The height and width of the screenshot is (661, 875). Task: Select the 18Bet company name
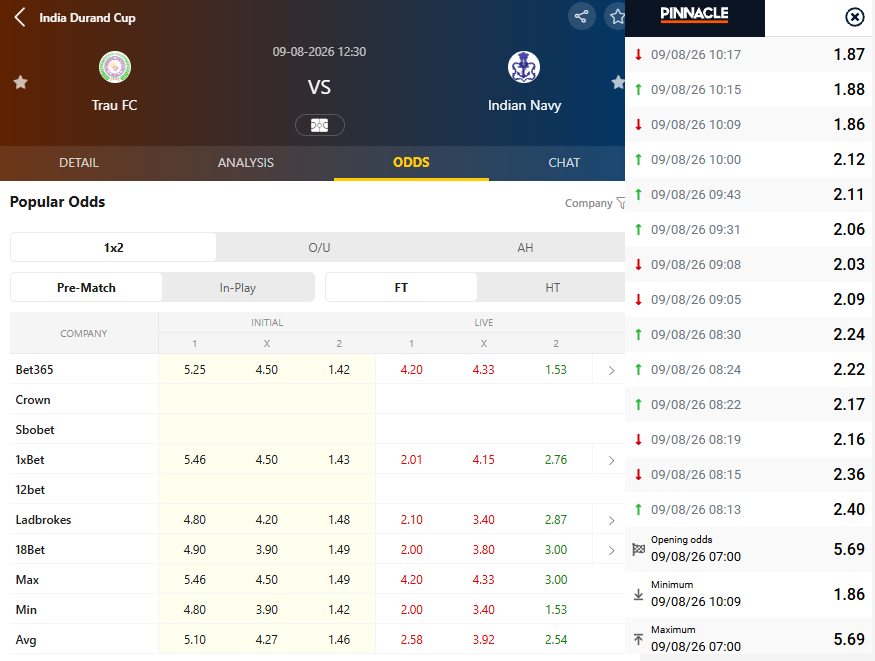(30, 549)
